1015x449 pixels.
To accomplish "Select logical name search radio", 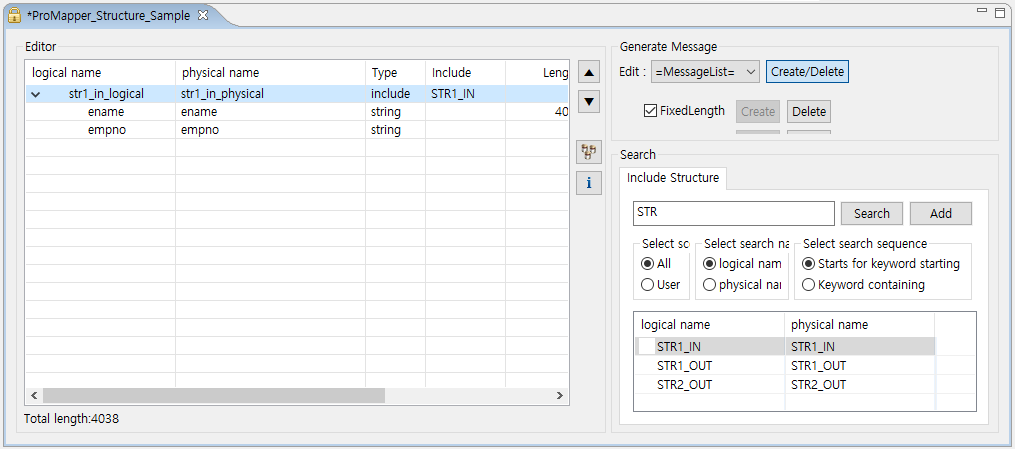I will [709, 264].
